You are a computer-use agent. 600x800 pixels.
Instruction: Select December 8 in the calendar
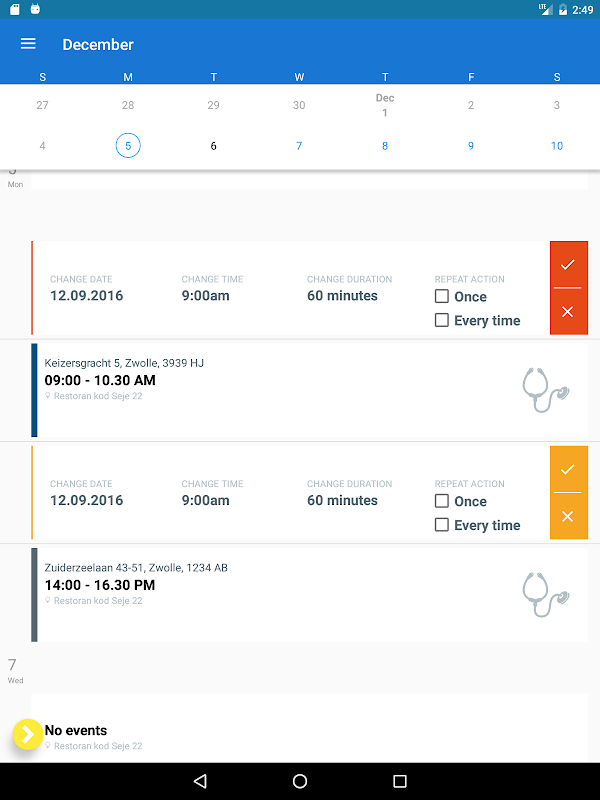click(385, 146)
